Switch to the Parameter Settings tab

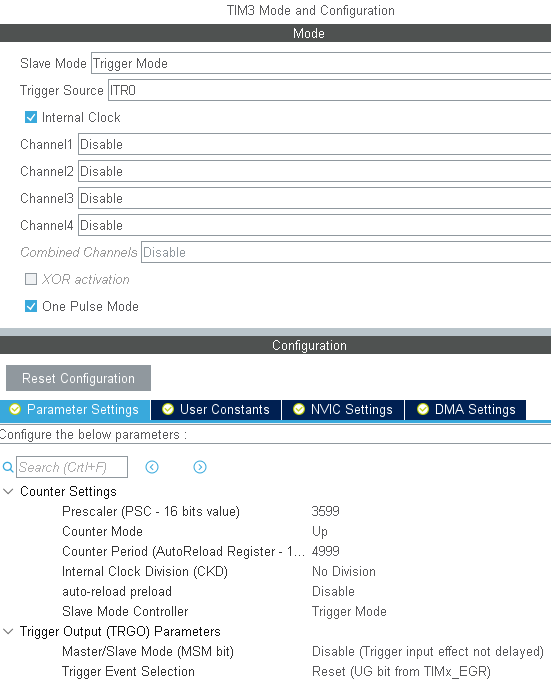tap(75, 410)
